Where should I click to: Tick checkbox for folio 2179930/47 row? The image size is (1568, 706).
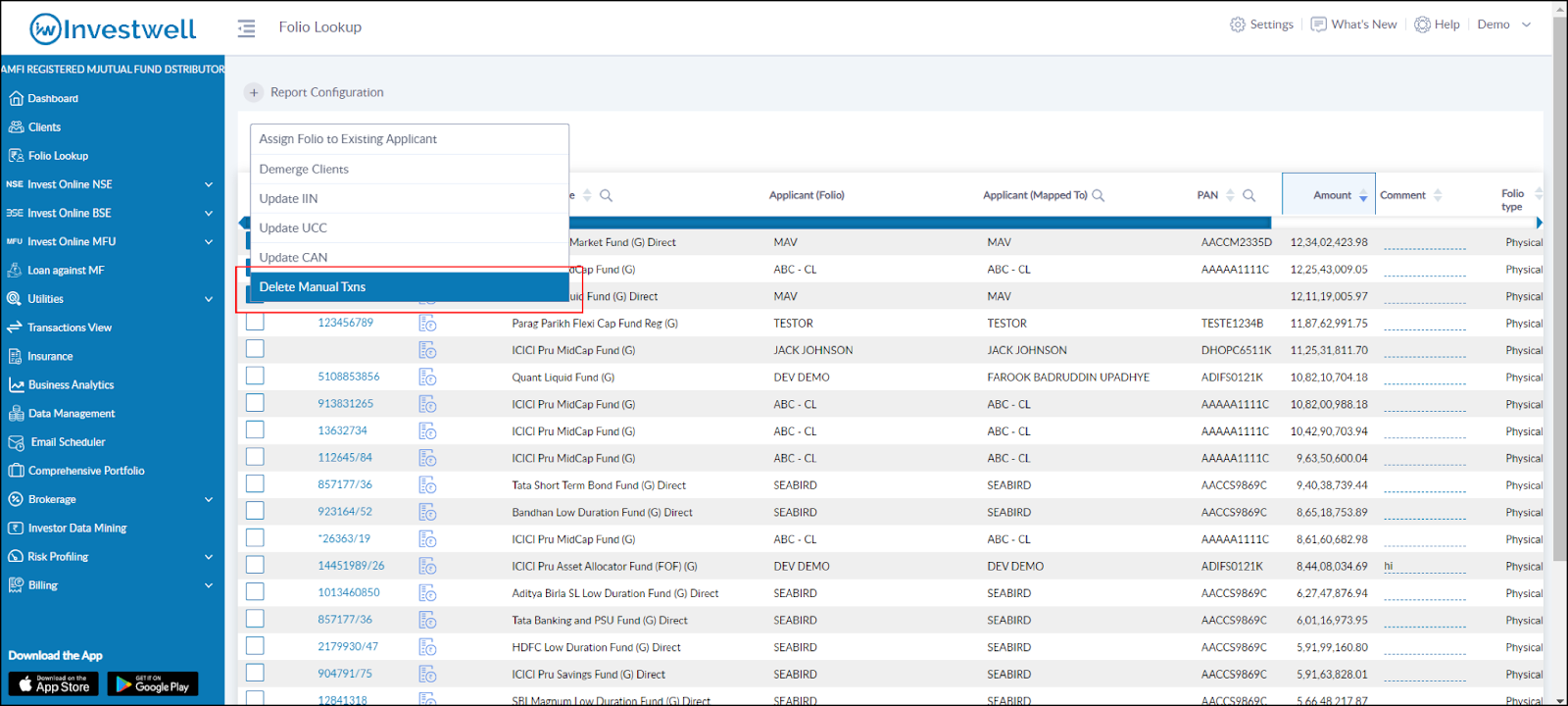(x=255, y=645)
